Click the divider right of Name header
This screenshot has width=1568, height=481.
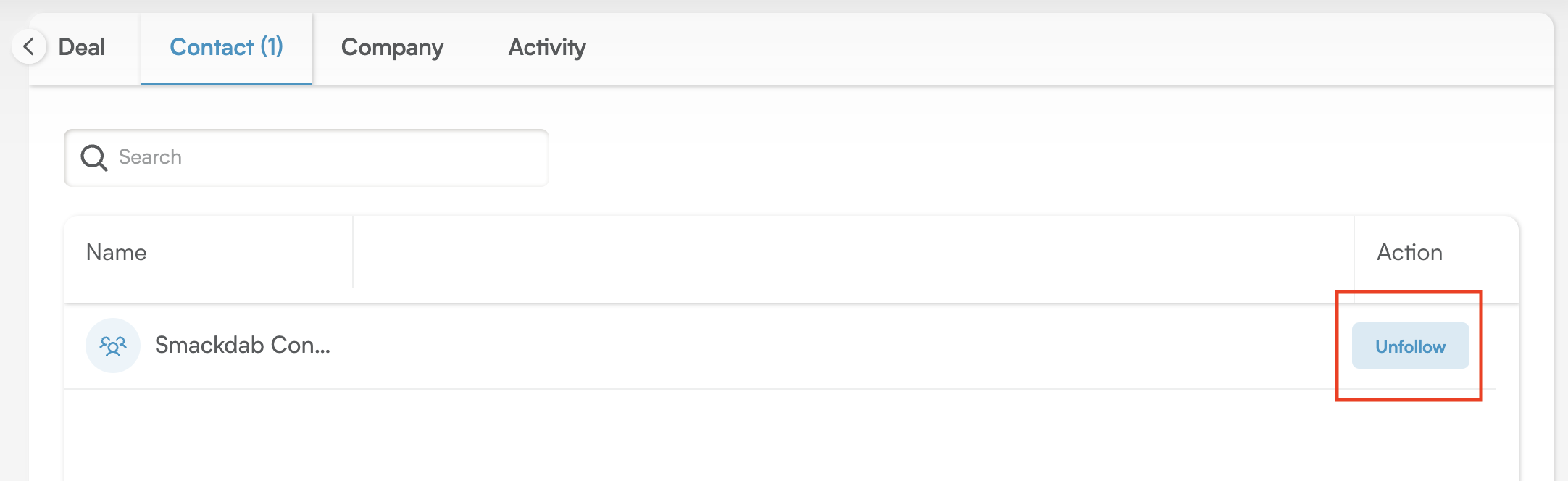[353, 252]
